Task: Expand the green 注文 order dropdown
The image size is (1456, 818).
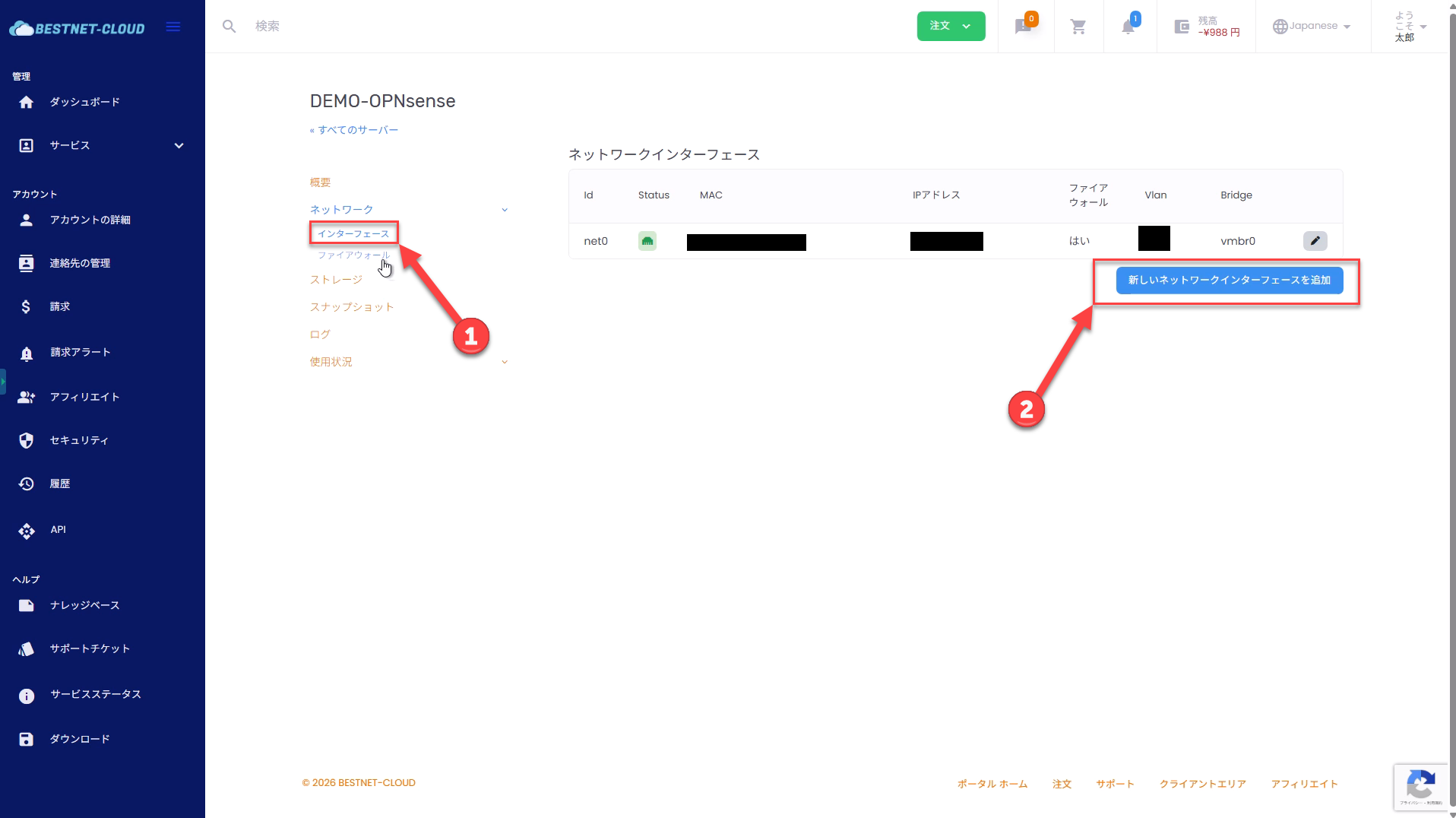Action: pyautogui.click(x=951, y=26)
